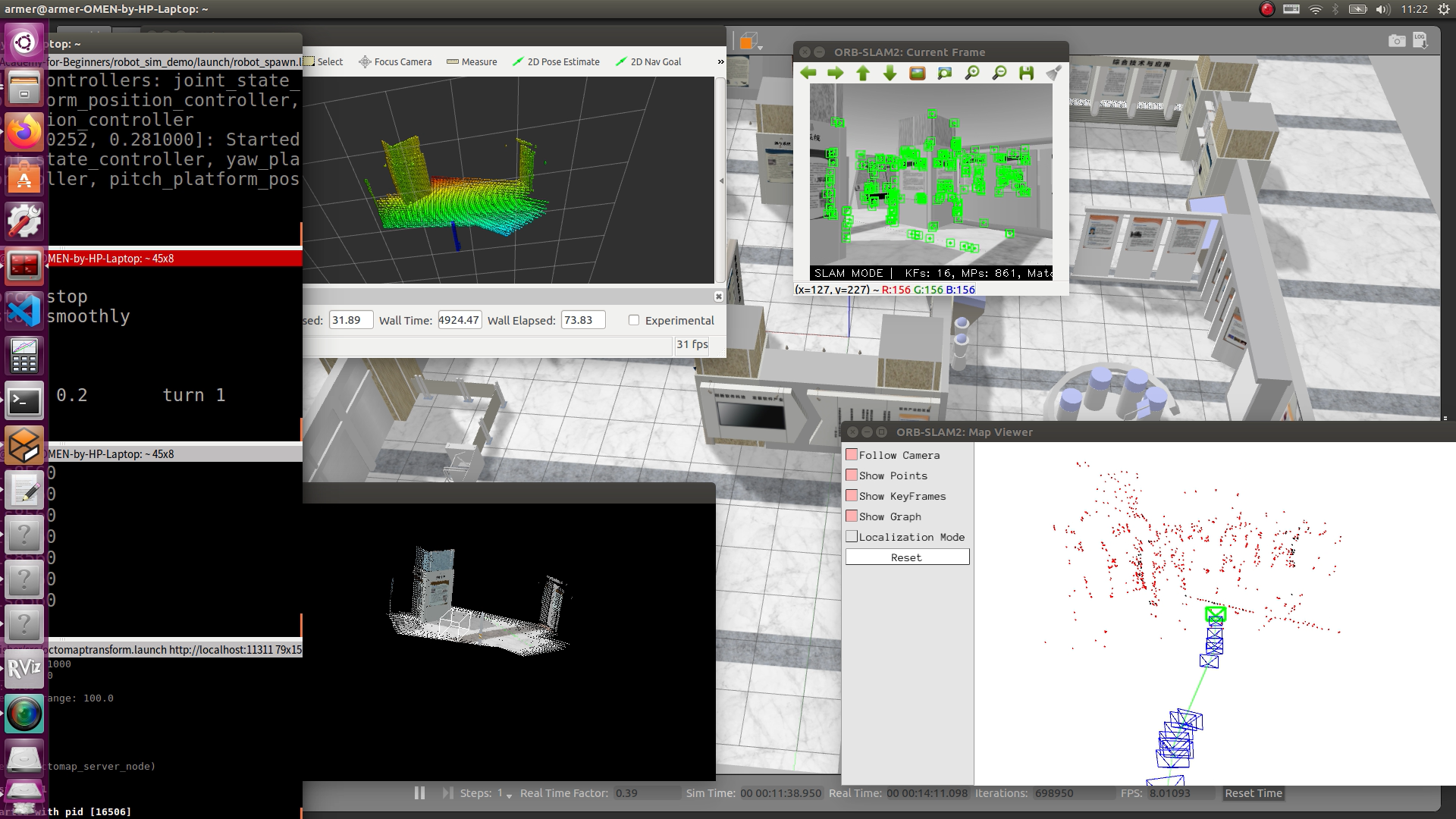The width and height of the screenshot is (1456, 819).
Task: Click the Reset Time button
Action: [x=1254, y=793]
